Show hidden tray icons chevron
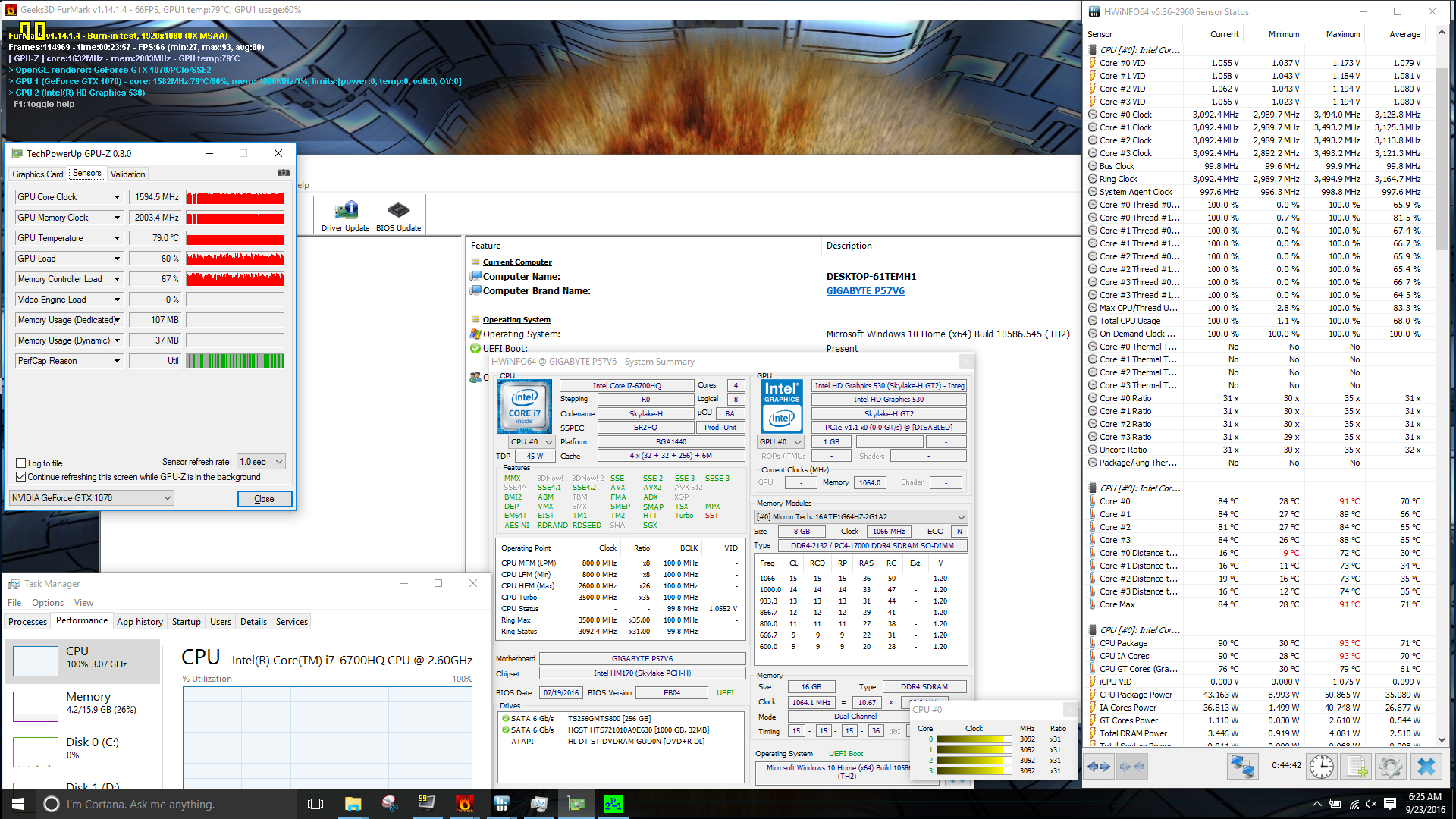This screenshot has height=819, width=1456. pos(1317,804)
